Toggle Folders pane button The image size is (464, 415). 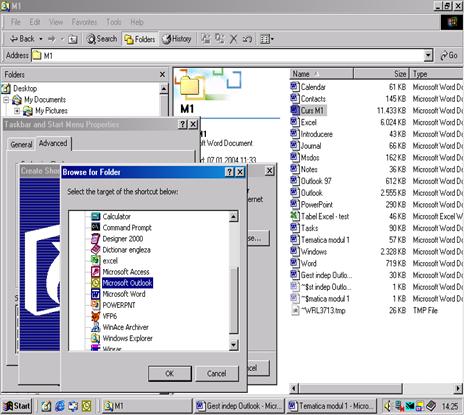click(140, 39)
